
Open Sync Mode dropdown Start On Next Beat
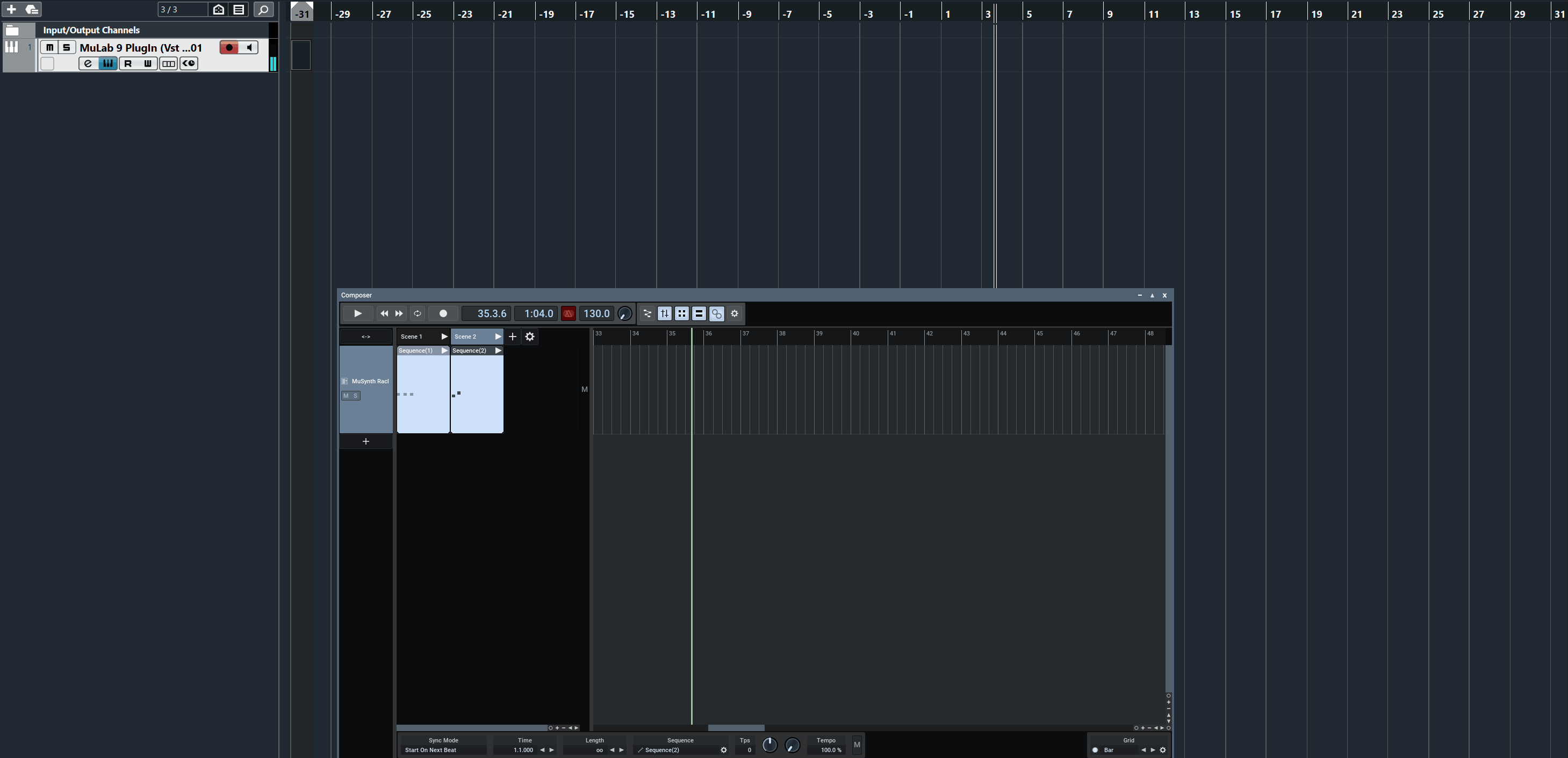pos(443,750)
